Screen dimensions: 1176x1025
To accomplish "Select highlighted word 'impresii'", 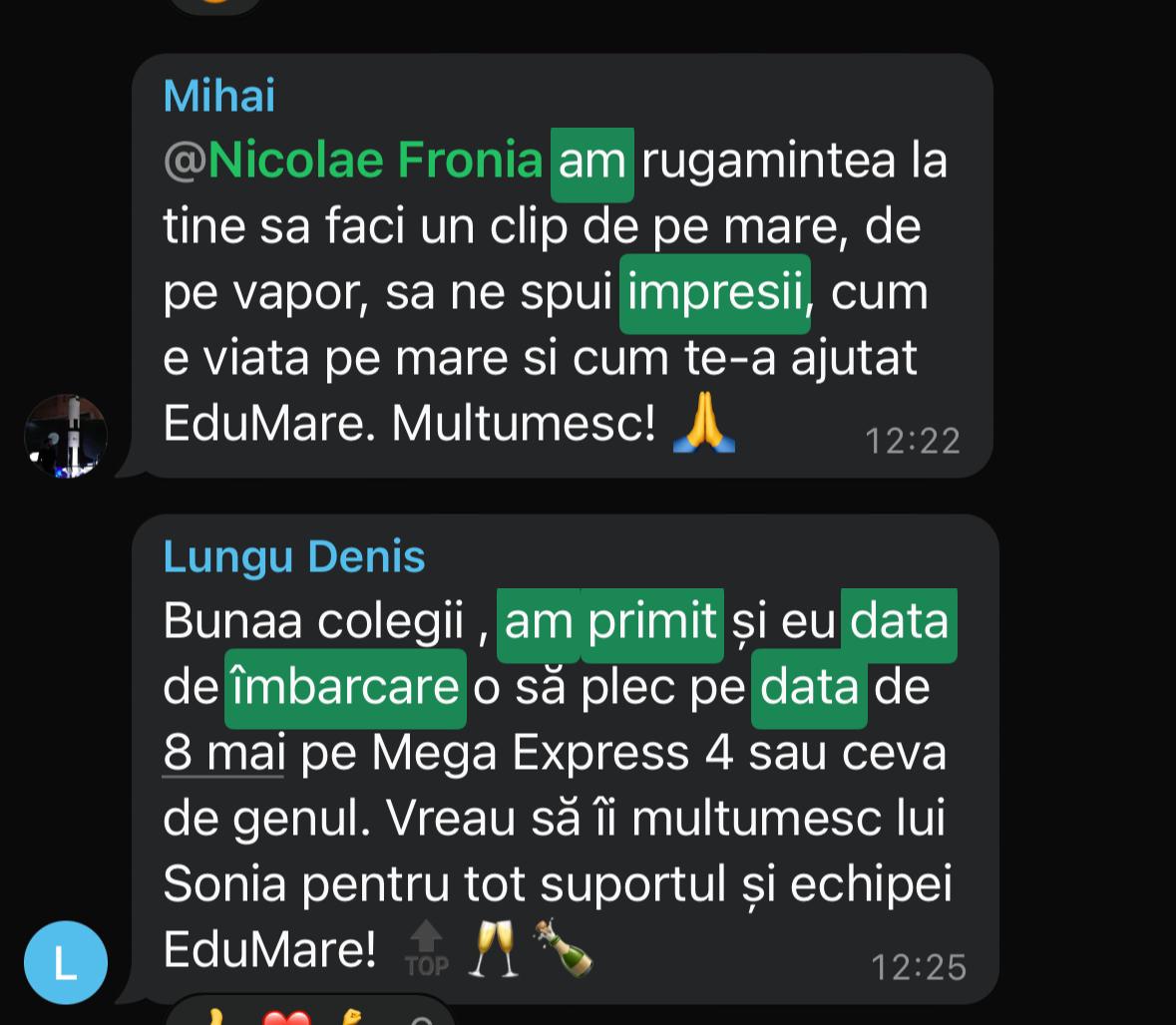I will (715, 293).
